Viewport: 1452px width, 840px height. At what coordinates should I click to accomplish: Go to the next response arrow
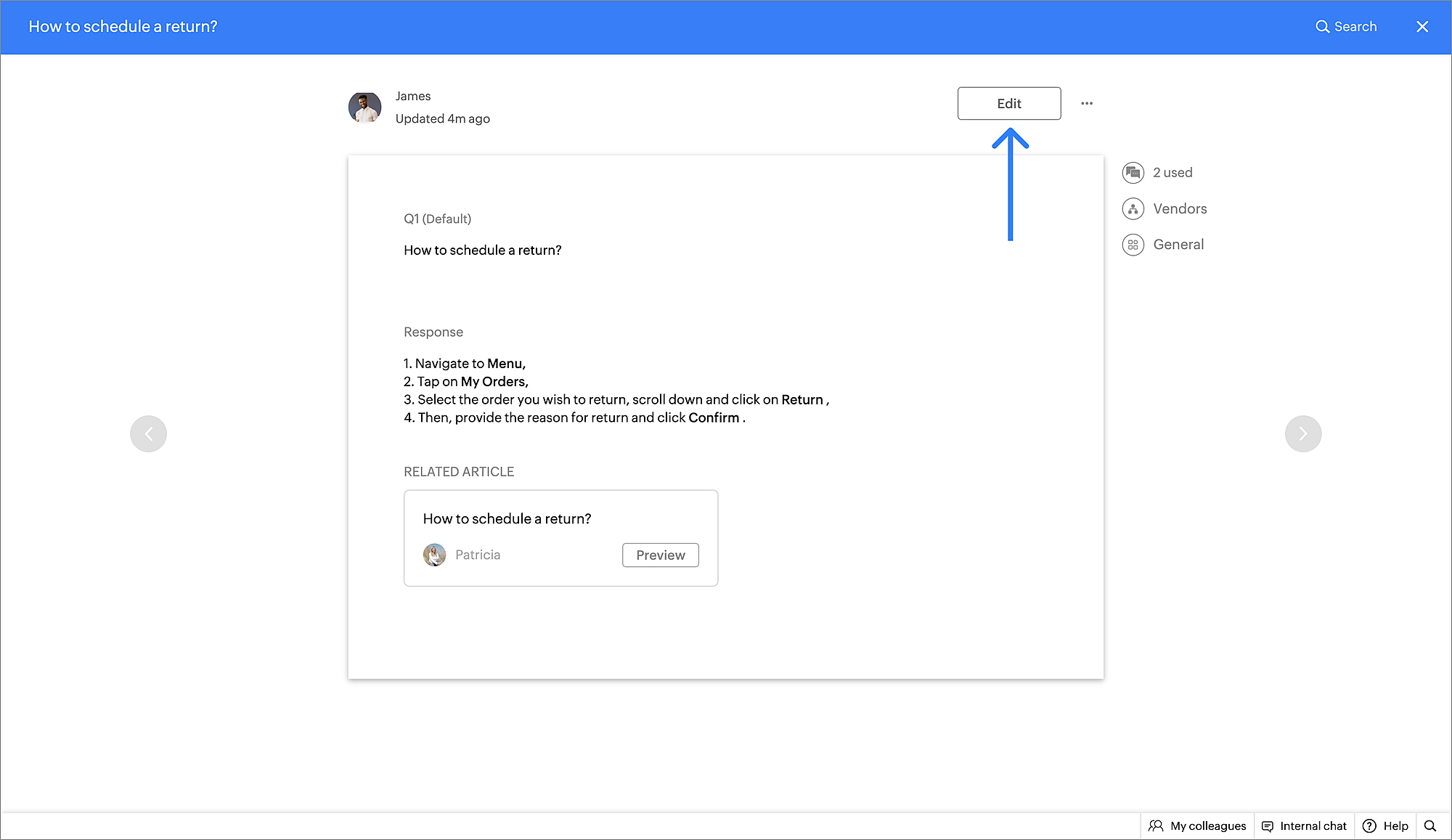click(x=1302, y=433)
